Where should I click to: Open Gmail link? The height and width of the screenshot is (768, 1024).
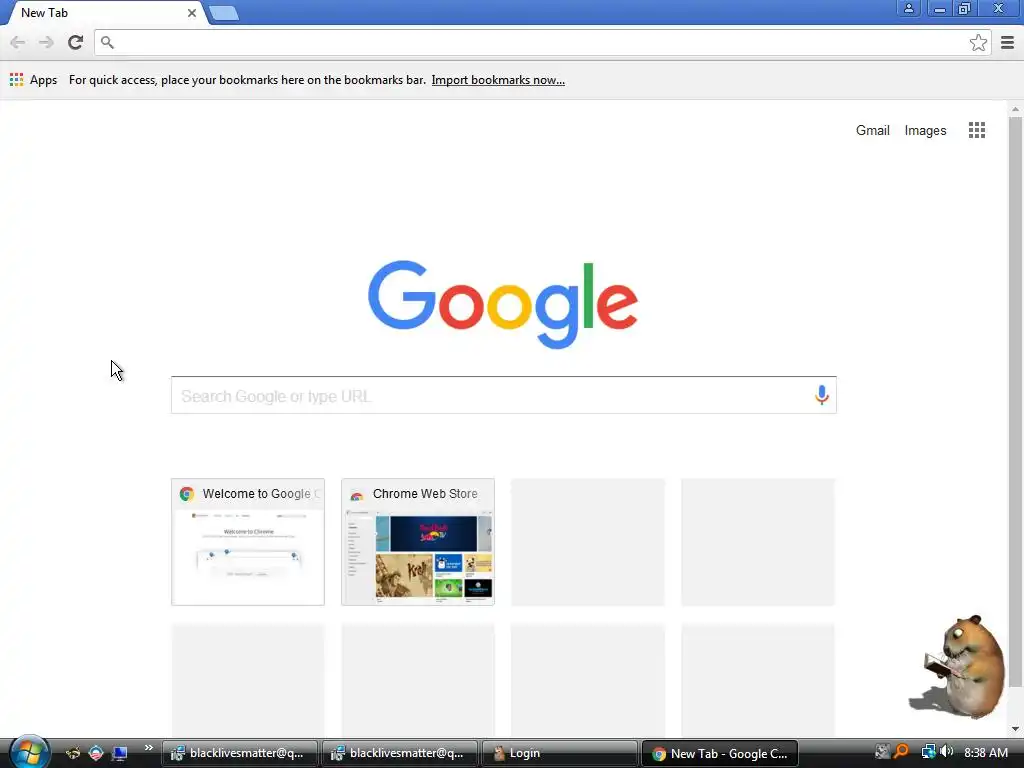coord(872,131)
